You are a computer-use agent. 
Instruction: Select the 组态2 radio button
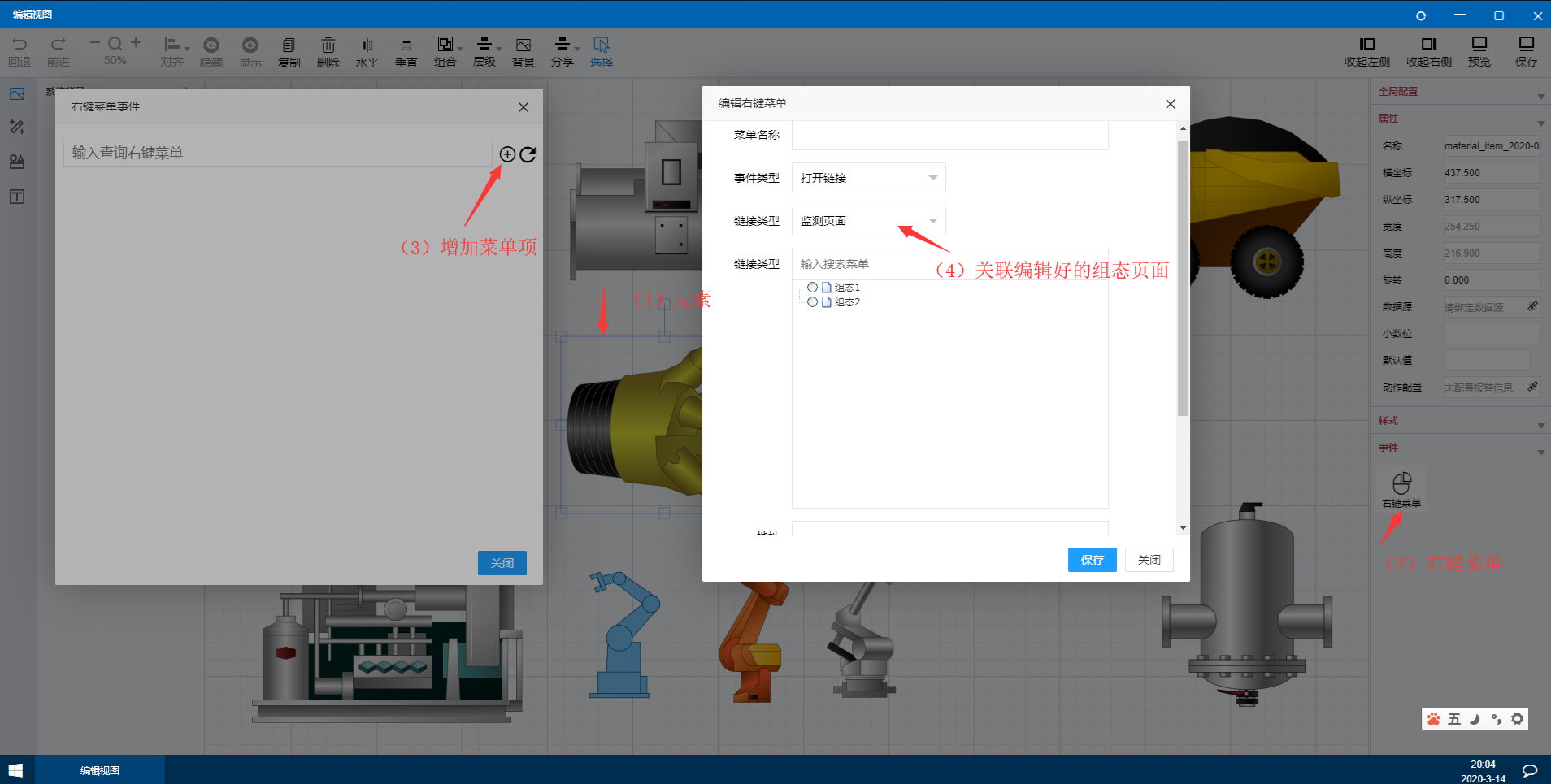point(812,302)
